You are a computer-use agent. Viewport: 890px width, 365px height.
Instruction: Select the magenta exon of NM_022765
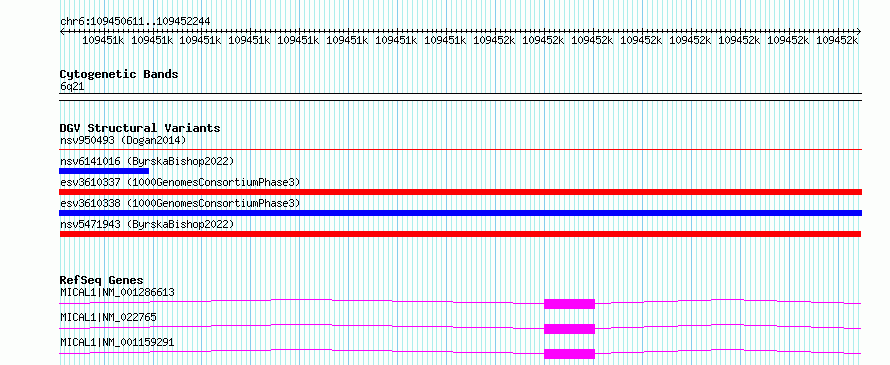point(569,329)
